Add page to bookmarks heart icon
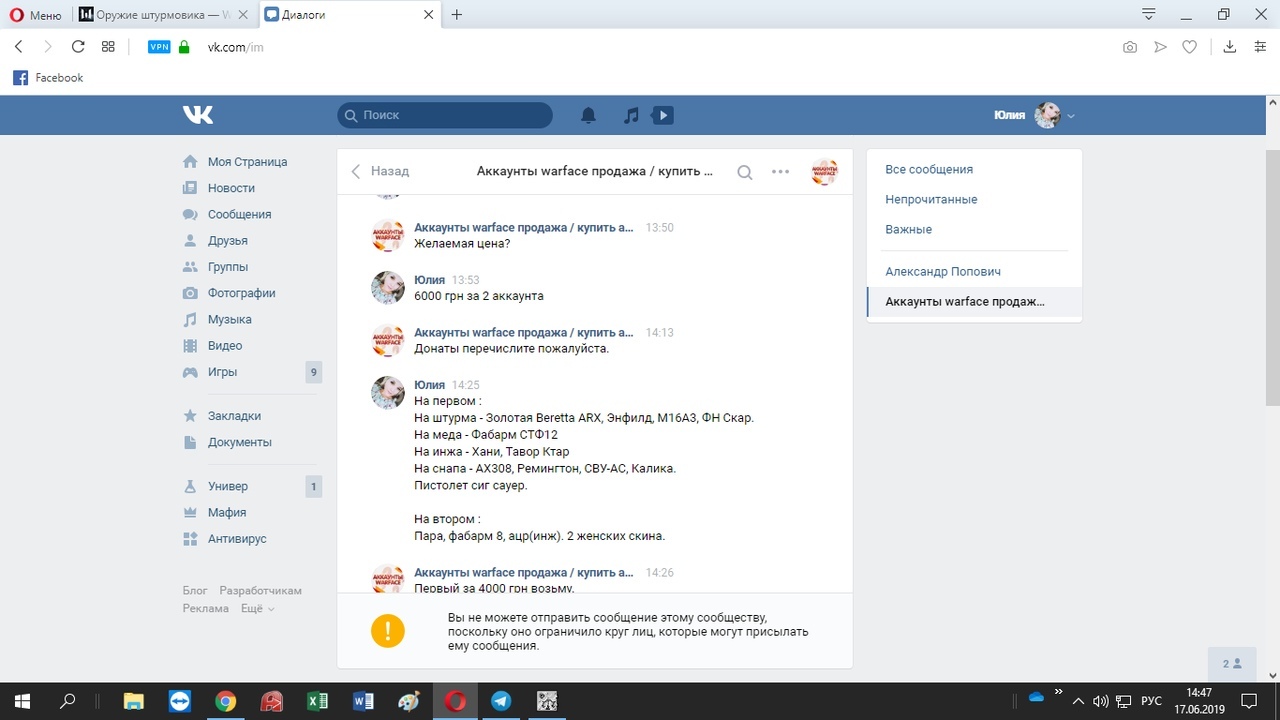Viewport: 1280px width, 720px height. pyautogui.click(x=1189, y=46)
